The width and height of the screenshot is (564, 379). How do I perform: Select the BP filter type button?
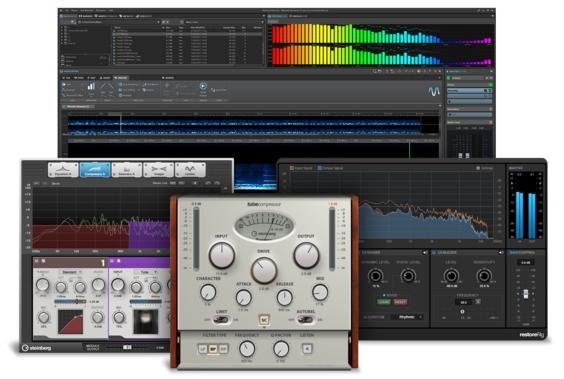pos(213,349)
